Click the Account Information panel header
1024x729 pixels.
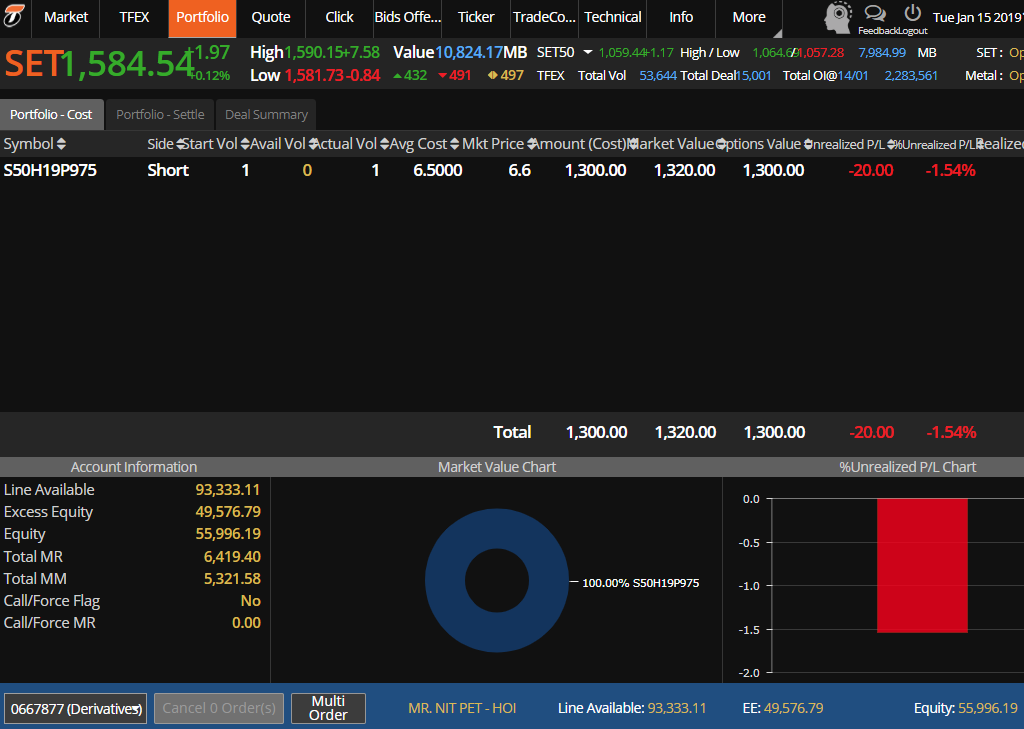[134, 467]
